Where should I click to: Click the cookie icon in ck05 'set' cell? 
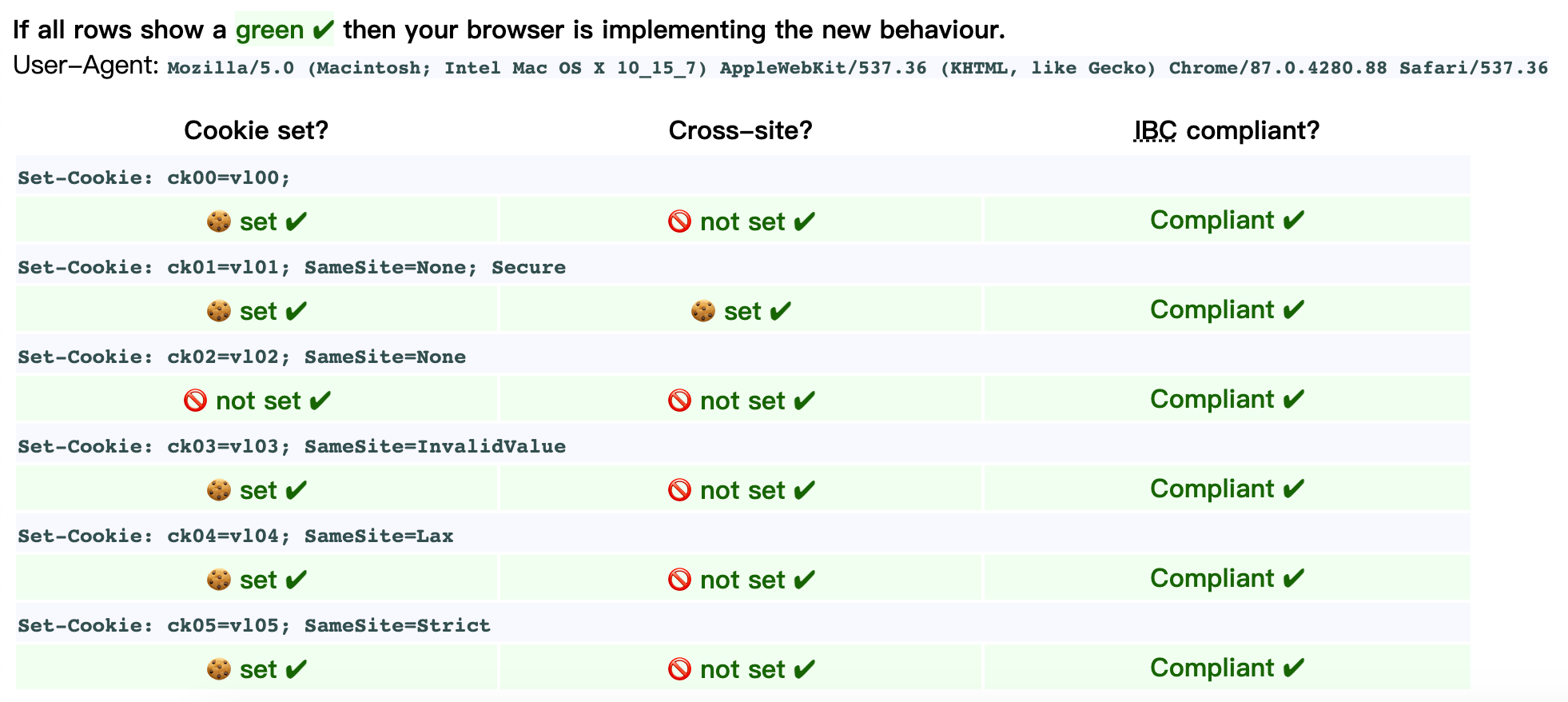pos(218,669)
